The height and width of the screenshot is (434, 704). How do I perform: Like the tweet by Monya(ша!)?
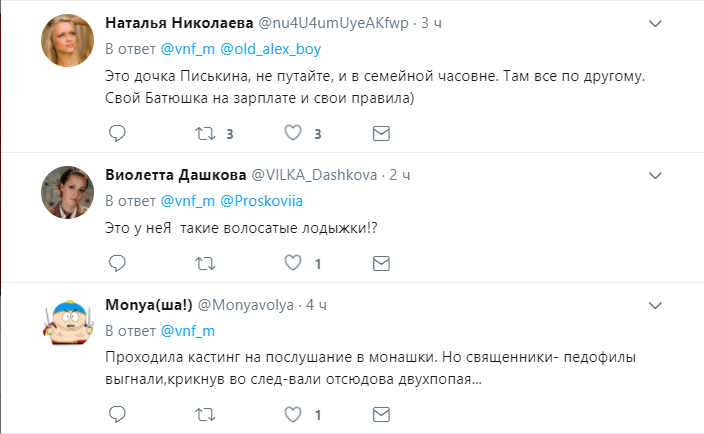(x=293, y=413)
